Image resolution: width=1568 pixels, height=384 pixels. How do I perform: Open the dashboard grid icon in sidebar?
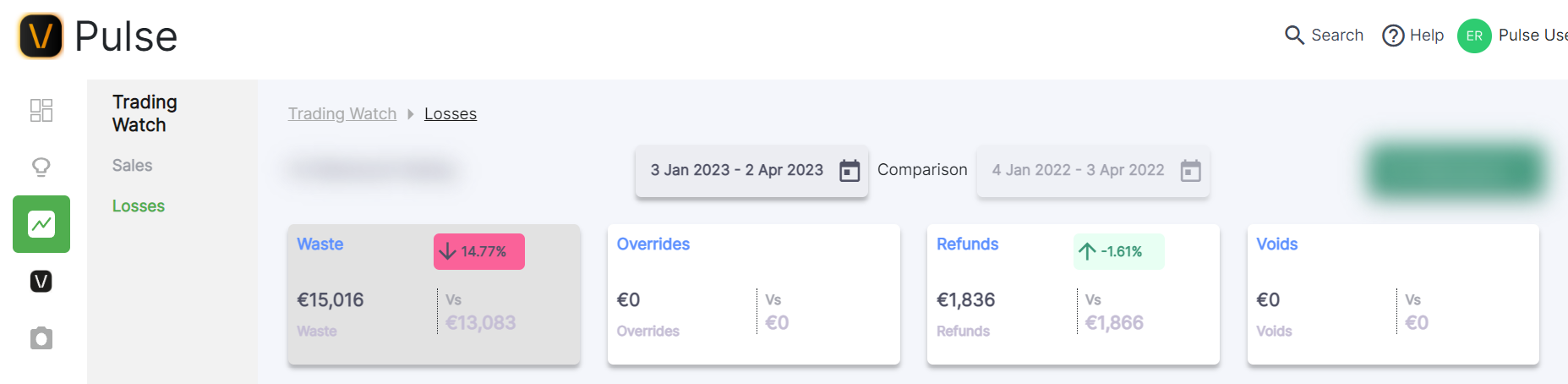pos(41,111)
